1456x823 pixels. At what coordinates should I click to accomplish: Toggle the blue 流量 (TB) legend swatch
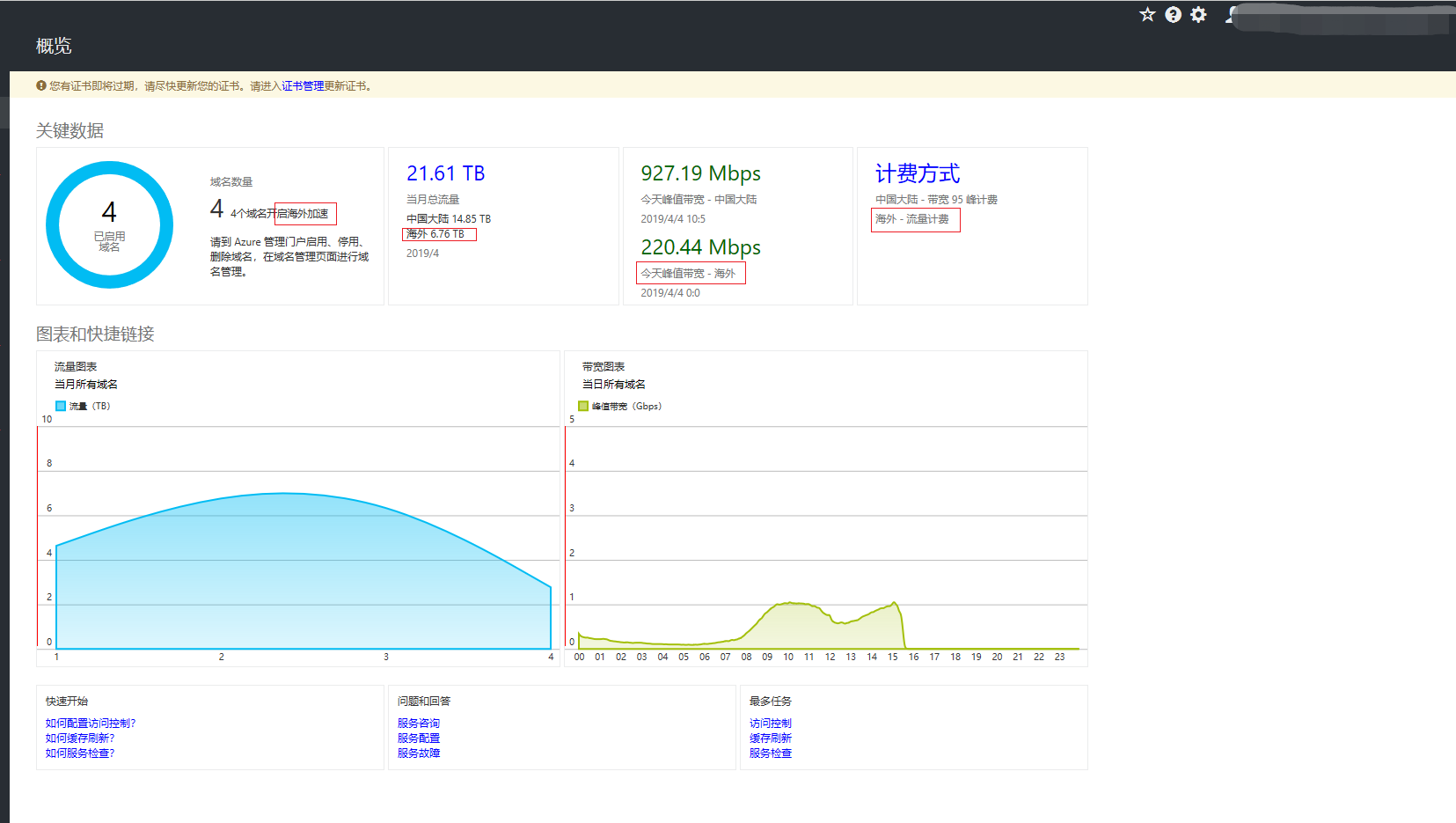61,406
